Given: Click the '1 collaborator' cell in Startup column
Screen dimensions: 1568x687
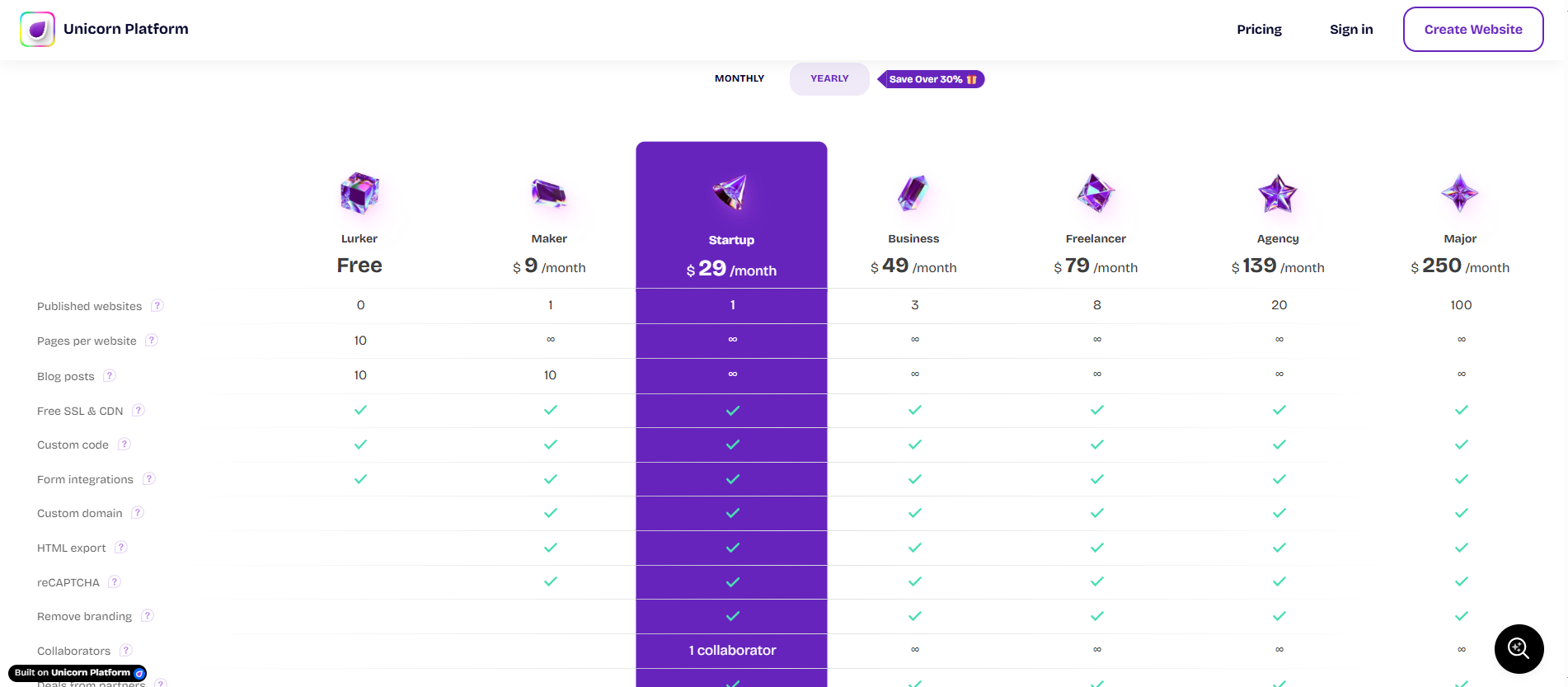Looking at the screenshot, I should [x=732, y=650].
